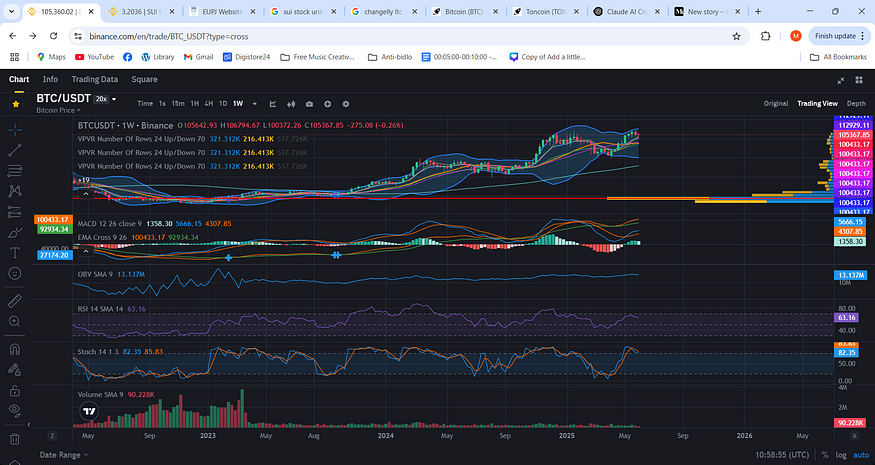Collapse the drawing toolbar side arrow

point(29,425)
